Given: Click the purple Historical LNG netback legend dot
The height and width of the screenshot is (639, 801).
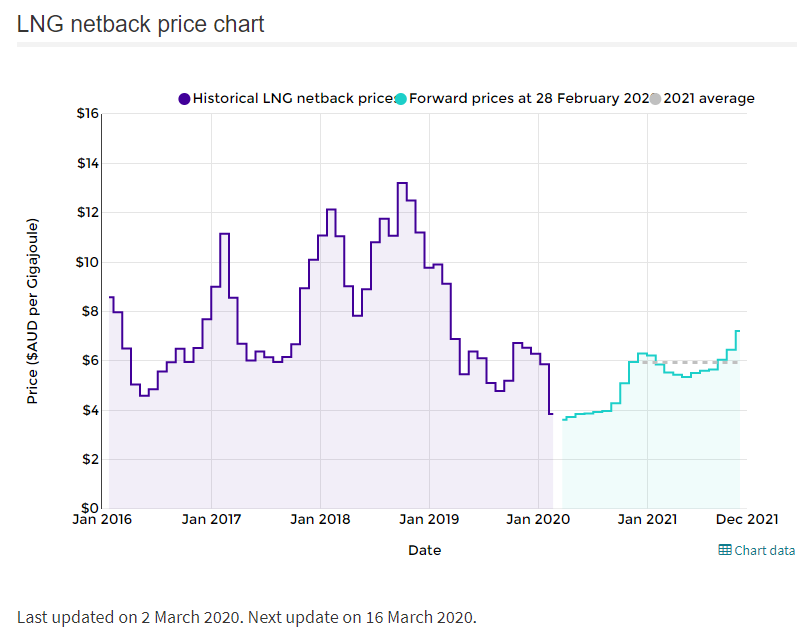Looking at the screenshot, I should (x=184, y=99).
